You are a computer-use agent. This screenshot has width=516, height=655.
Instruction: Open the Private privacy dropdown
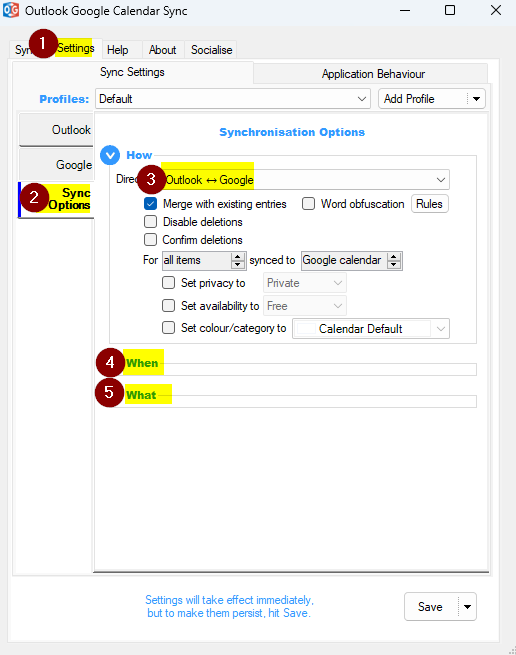coord(305,283)
